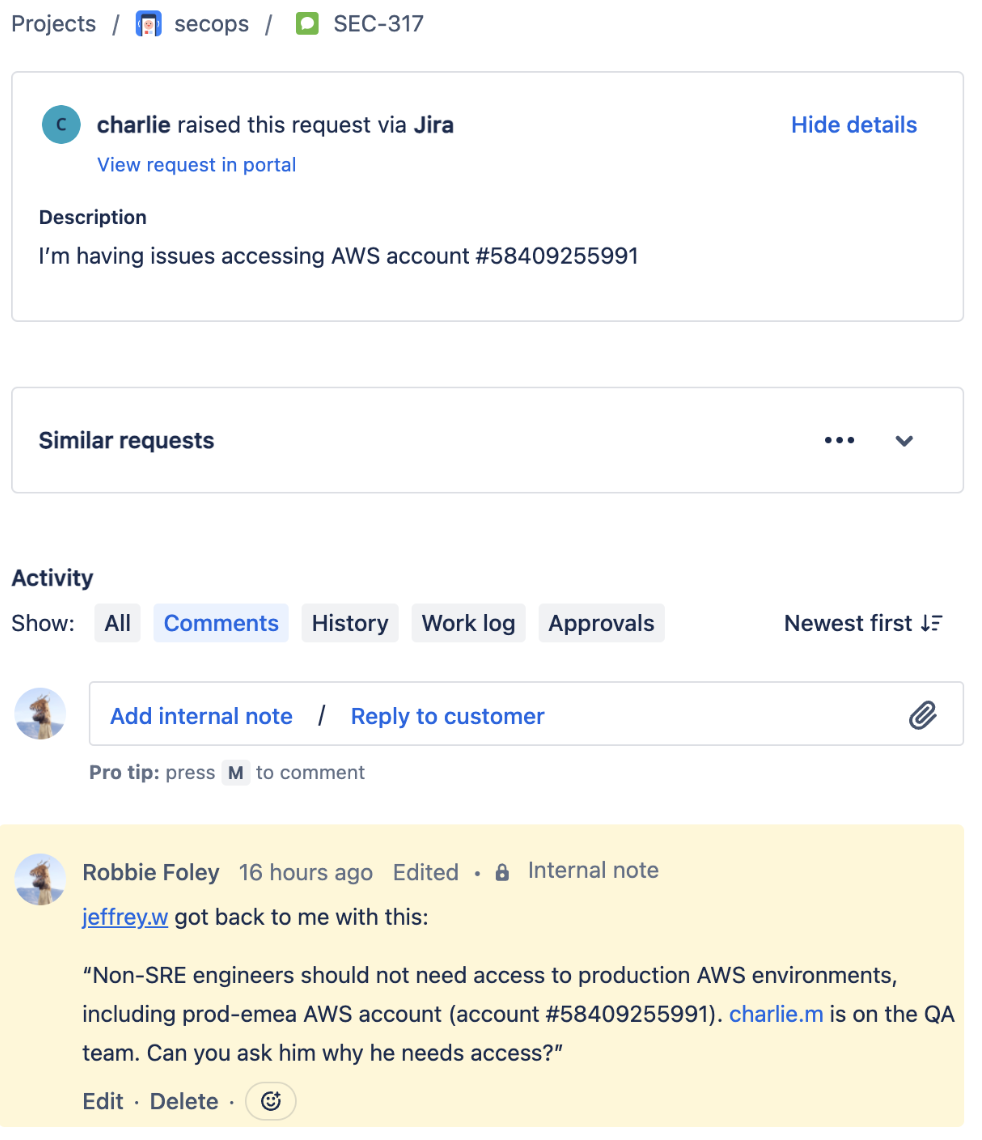
Task: Delete Robbie Foley's internal note
Action: 184,1101
